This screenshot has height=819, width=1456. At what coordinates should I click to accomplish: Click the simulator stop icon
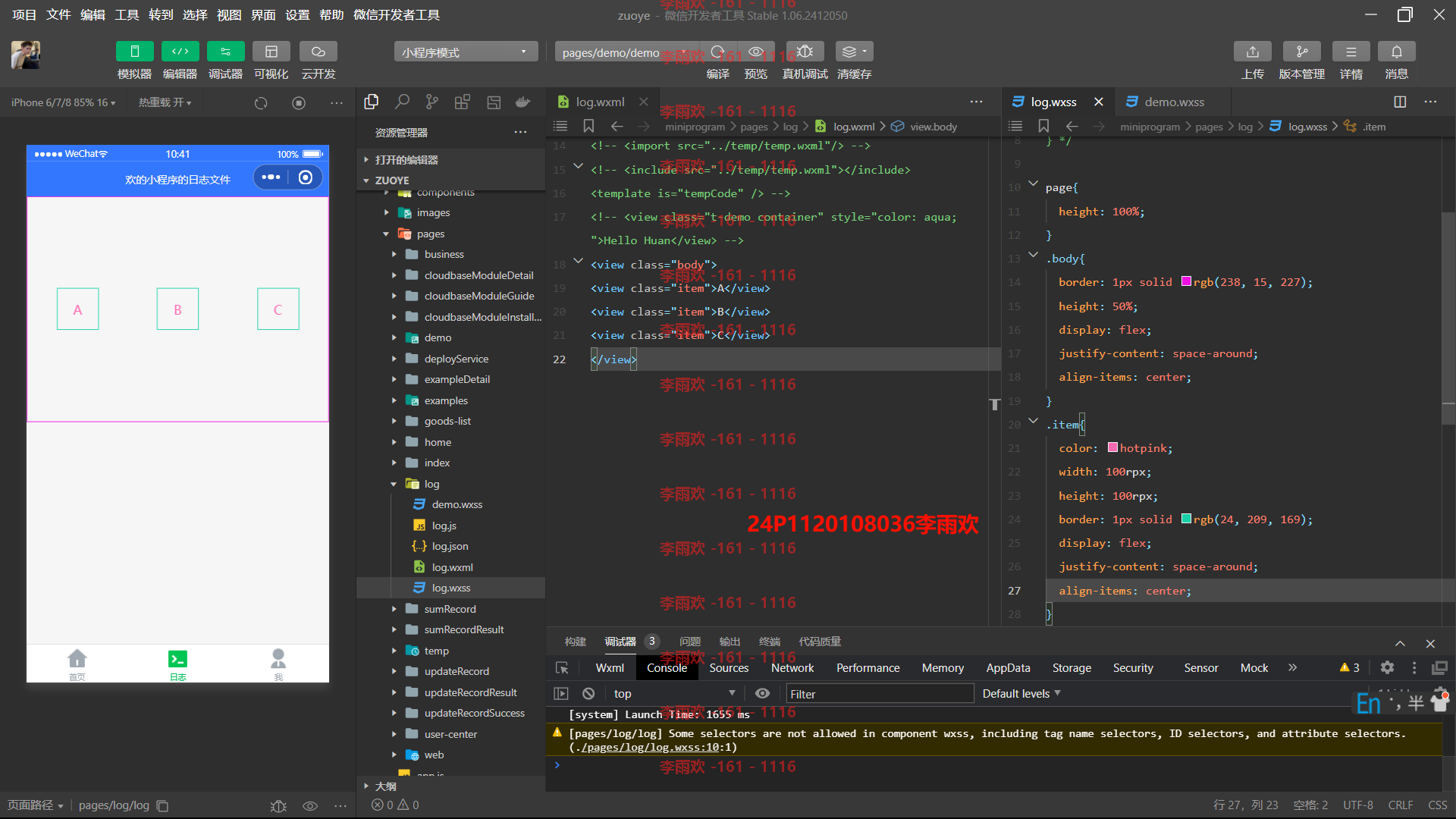299,103
